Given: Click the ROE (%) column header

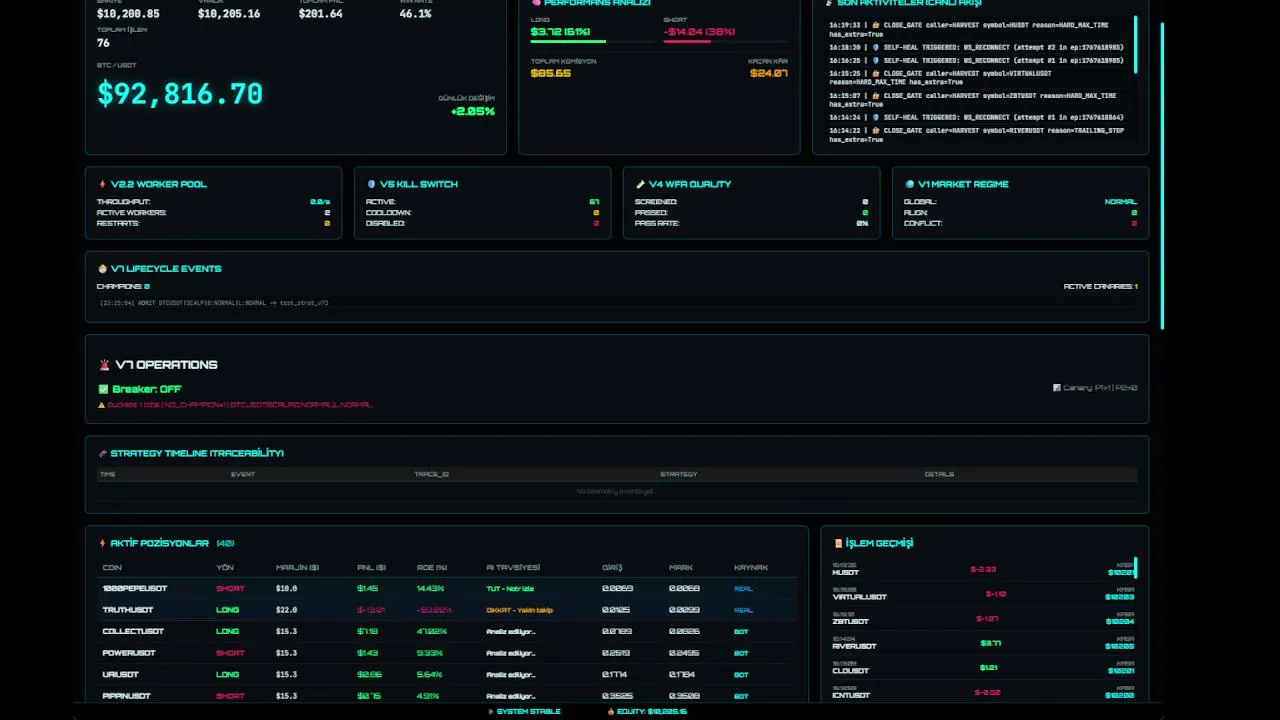Looking at the screenshot, I should coord(432,568).
